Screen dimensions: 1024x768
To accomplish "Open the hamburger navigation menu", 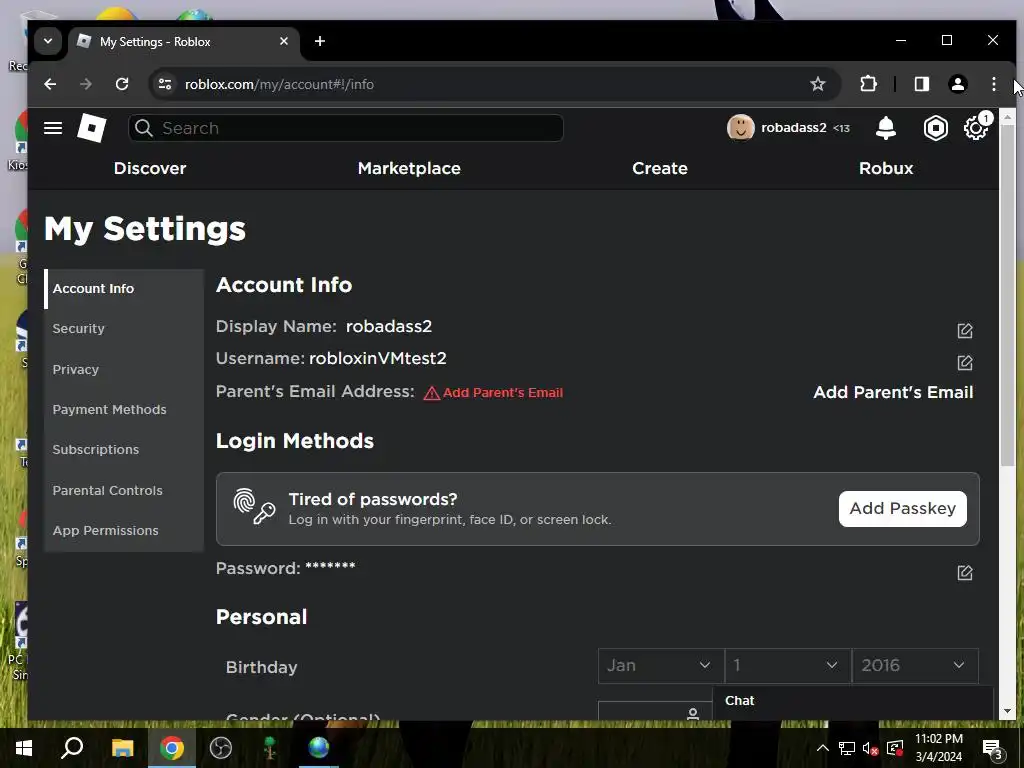I will [x=53, y=128].
